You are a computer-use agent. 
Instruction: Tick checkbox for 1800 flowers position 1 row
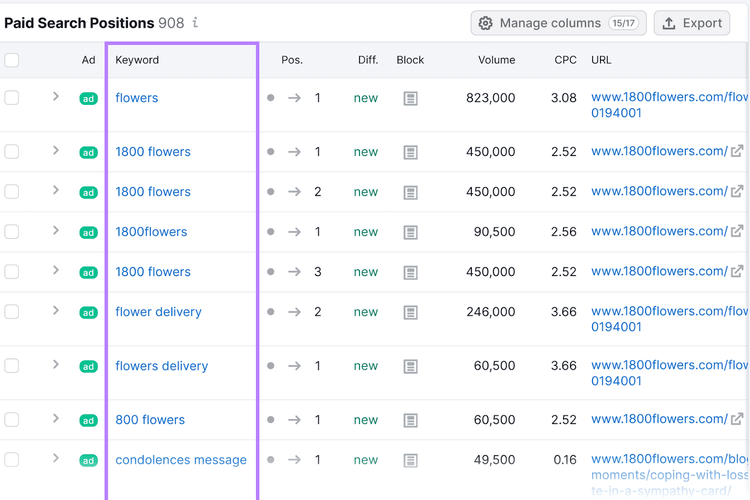(x=11, y=152)
